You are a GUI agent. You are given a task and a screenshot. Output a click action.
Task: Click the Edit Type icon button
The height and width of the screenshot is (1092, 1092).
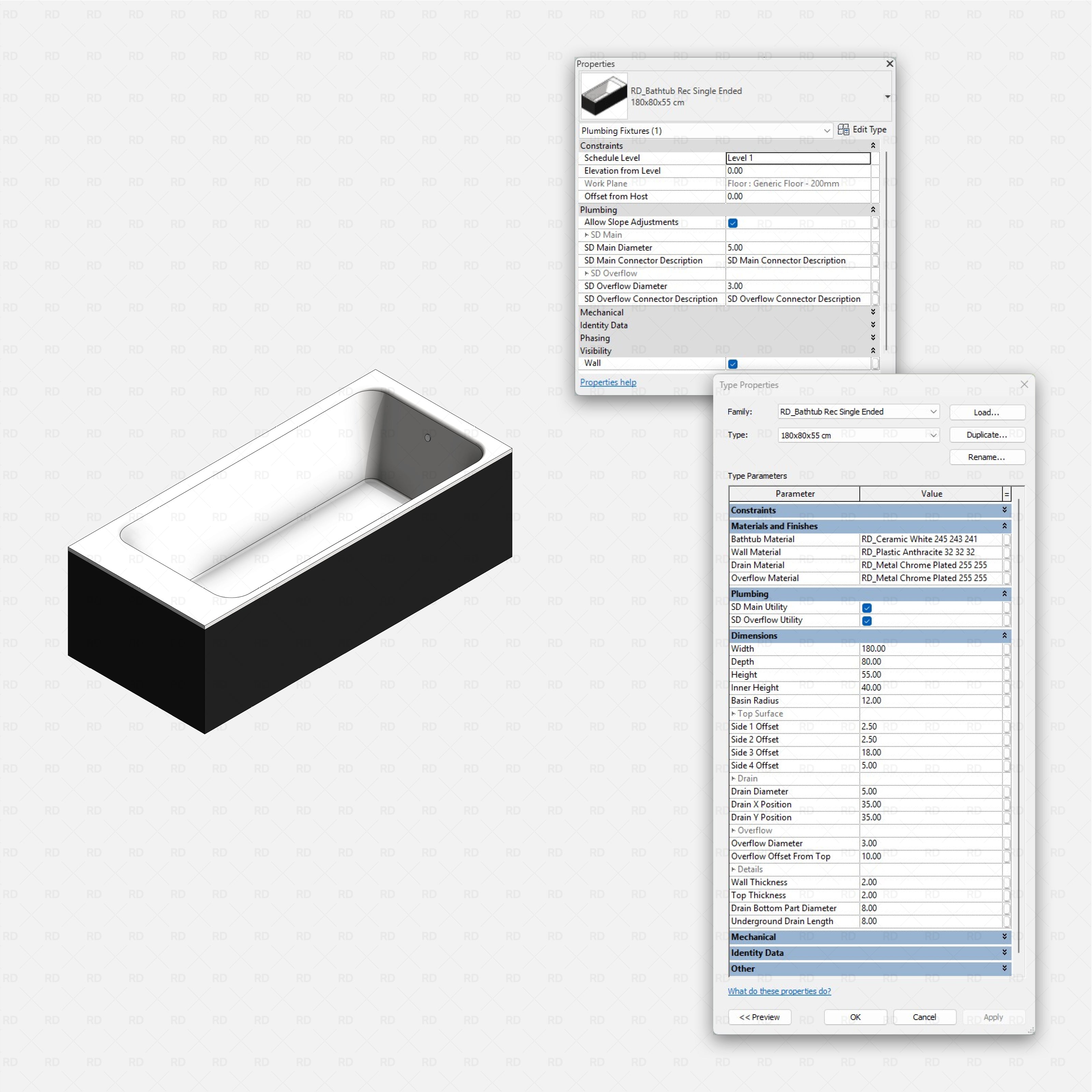861,129
